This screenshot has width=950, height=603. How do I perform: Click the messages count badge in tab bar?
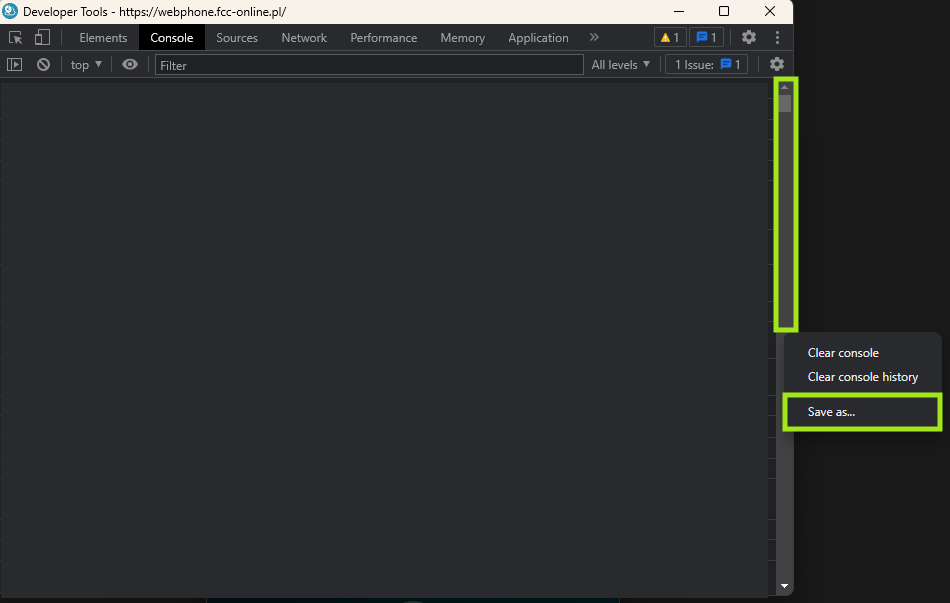click(706, 38)
